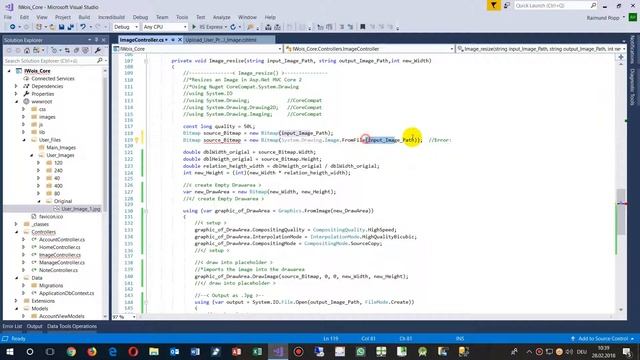Click the notifications flag icon
The height and width of the screenshot is (360, 640).
pos(493,5)
